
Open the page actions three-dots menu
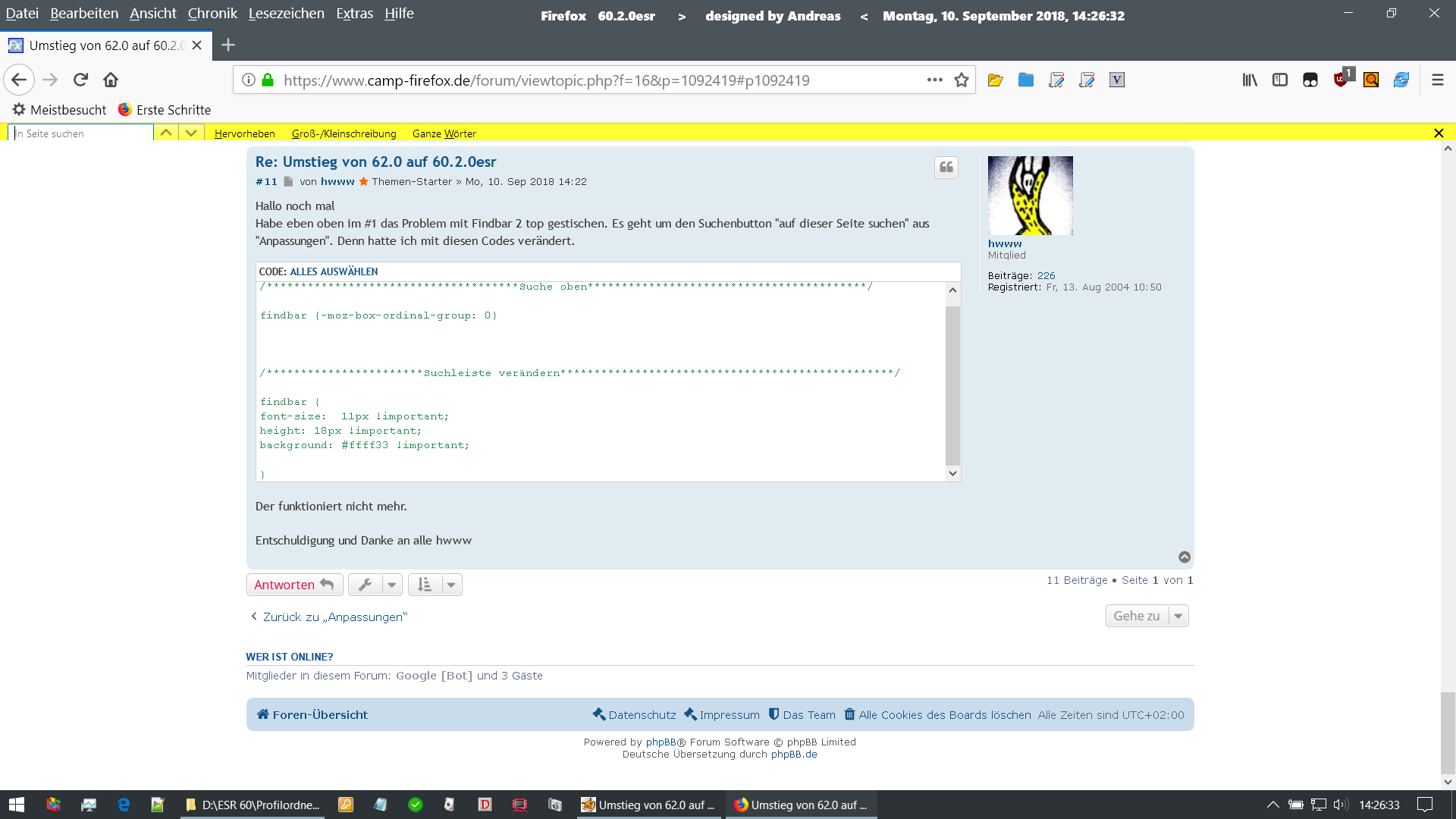click(934, 80)
